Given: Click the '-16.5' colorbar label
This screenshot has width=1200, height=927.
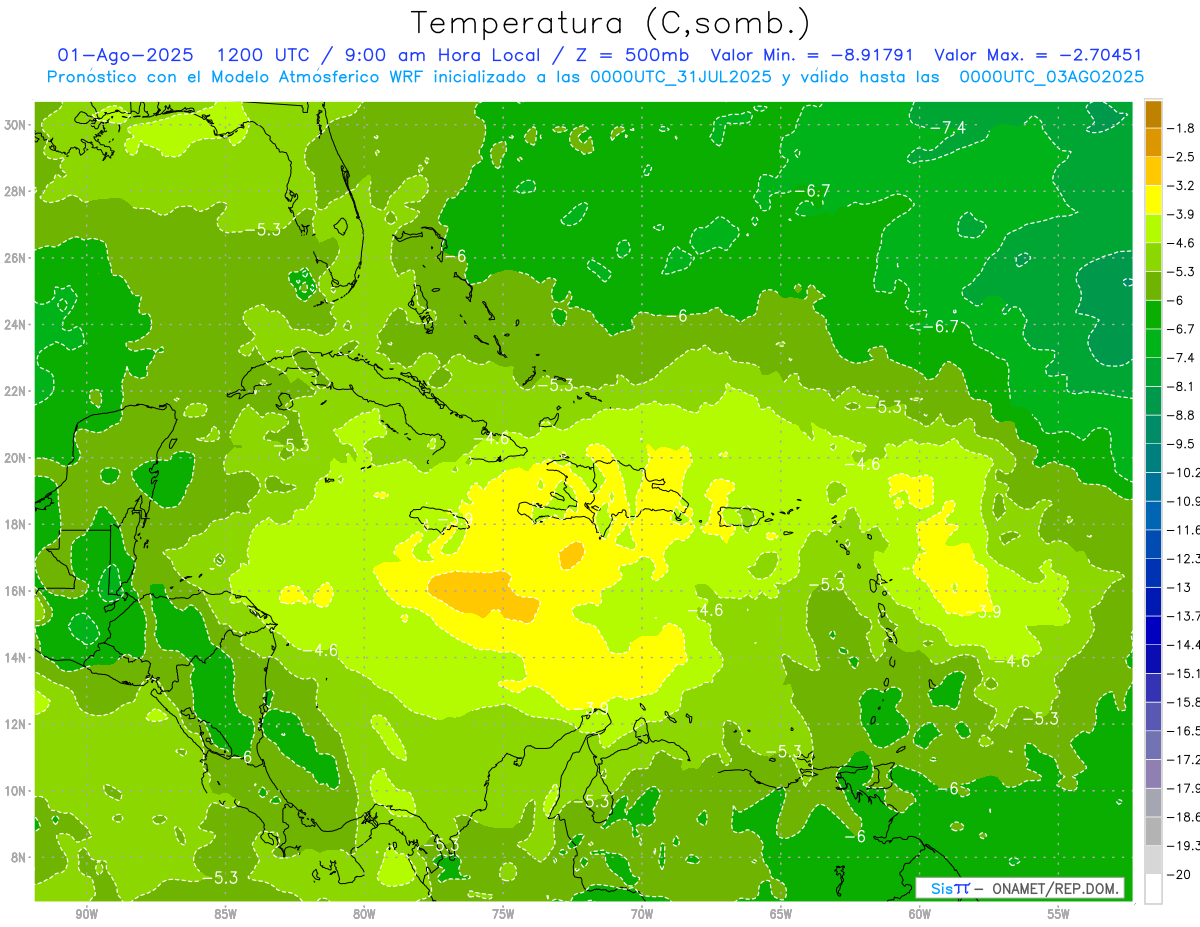Looking at the screenshot, I should [x=1184, y=730].
